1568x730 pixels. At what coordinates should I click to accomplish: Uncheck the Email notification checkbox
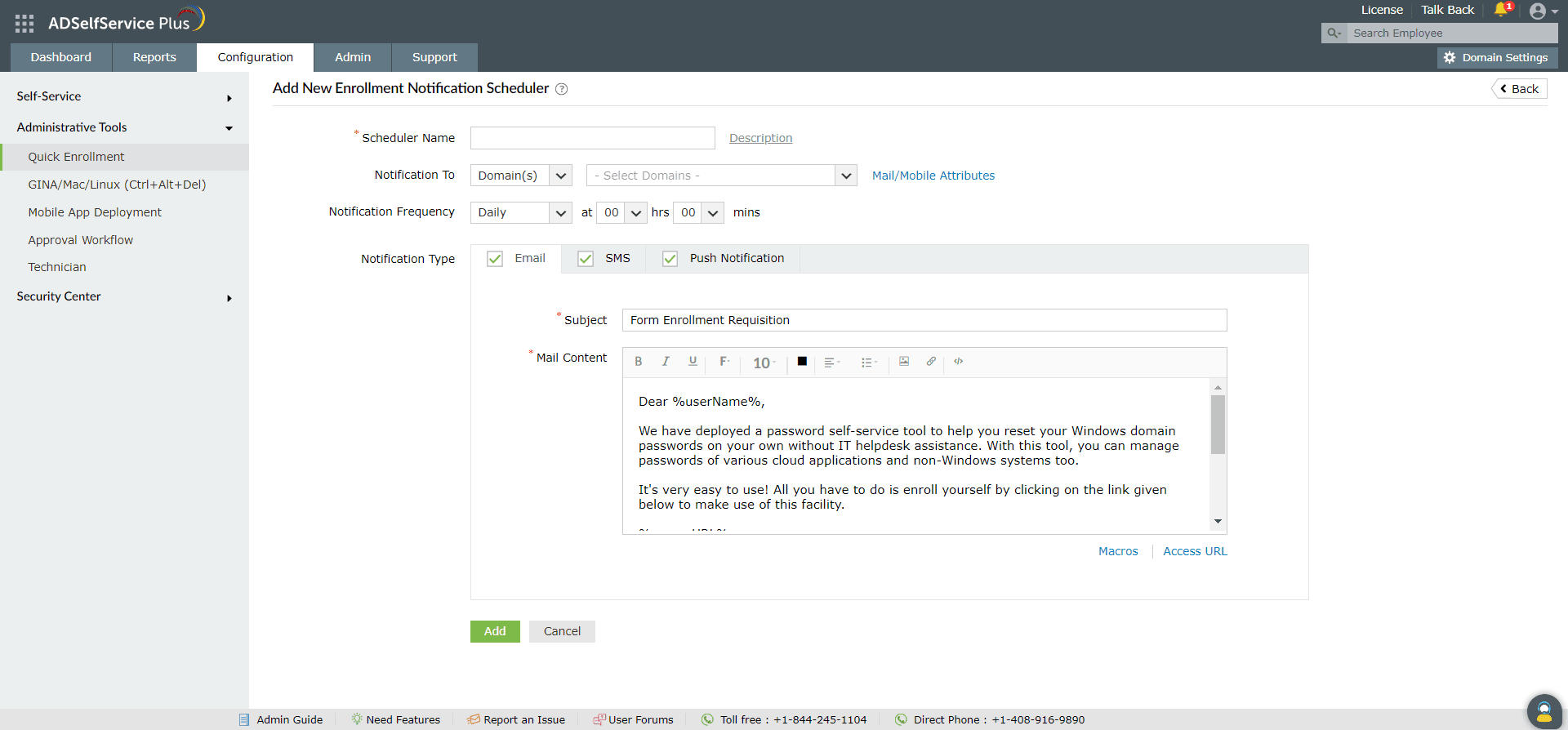(495, 259)
